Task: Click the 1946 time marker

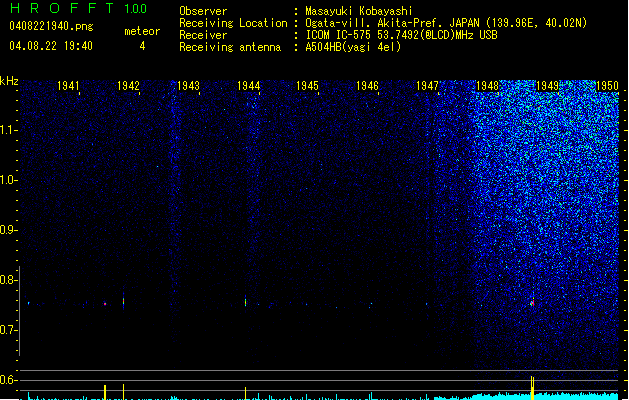Action: click(367, 86)
